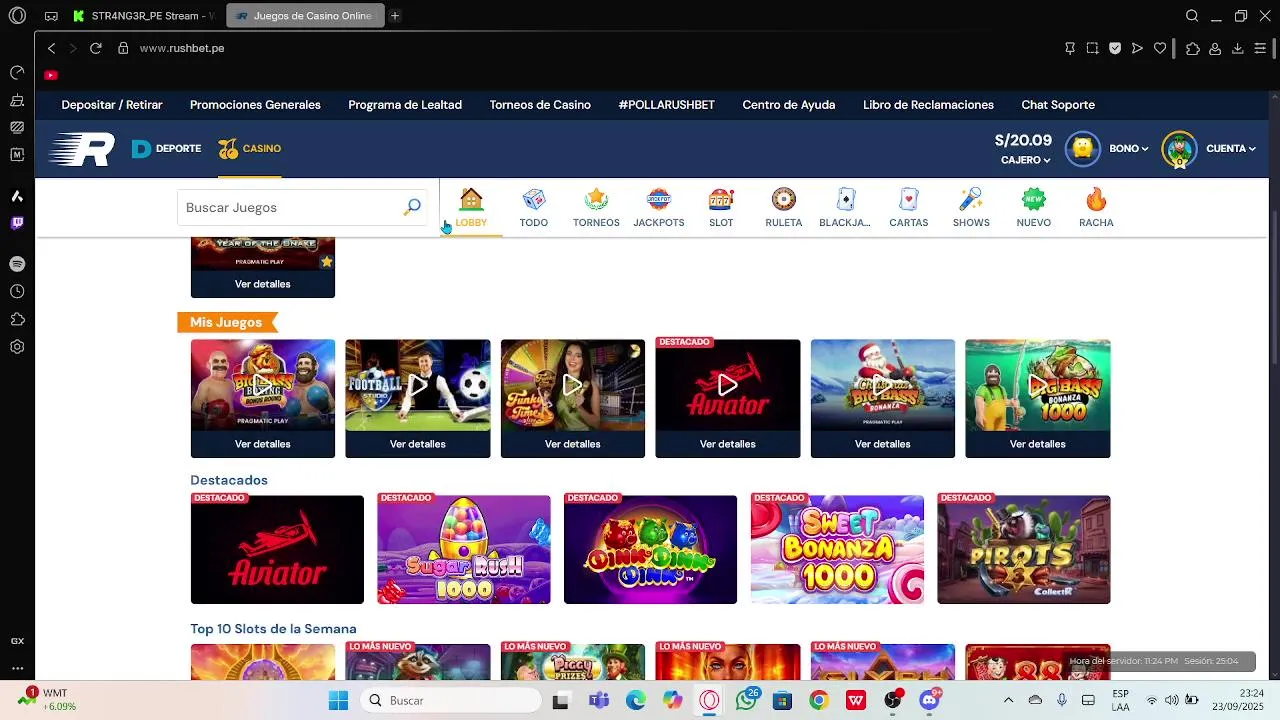The image size is (1280, 720).
Task: View details of Aviator in Mis Juegos
Action: 728,444
